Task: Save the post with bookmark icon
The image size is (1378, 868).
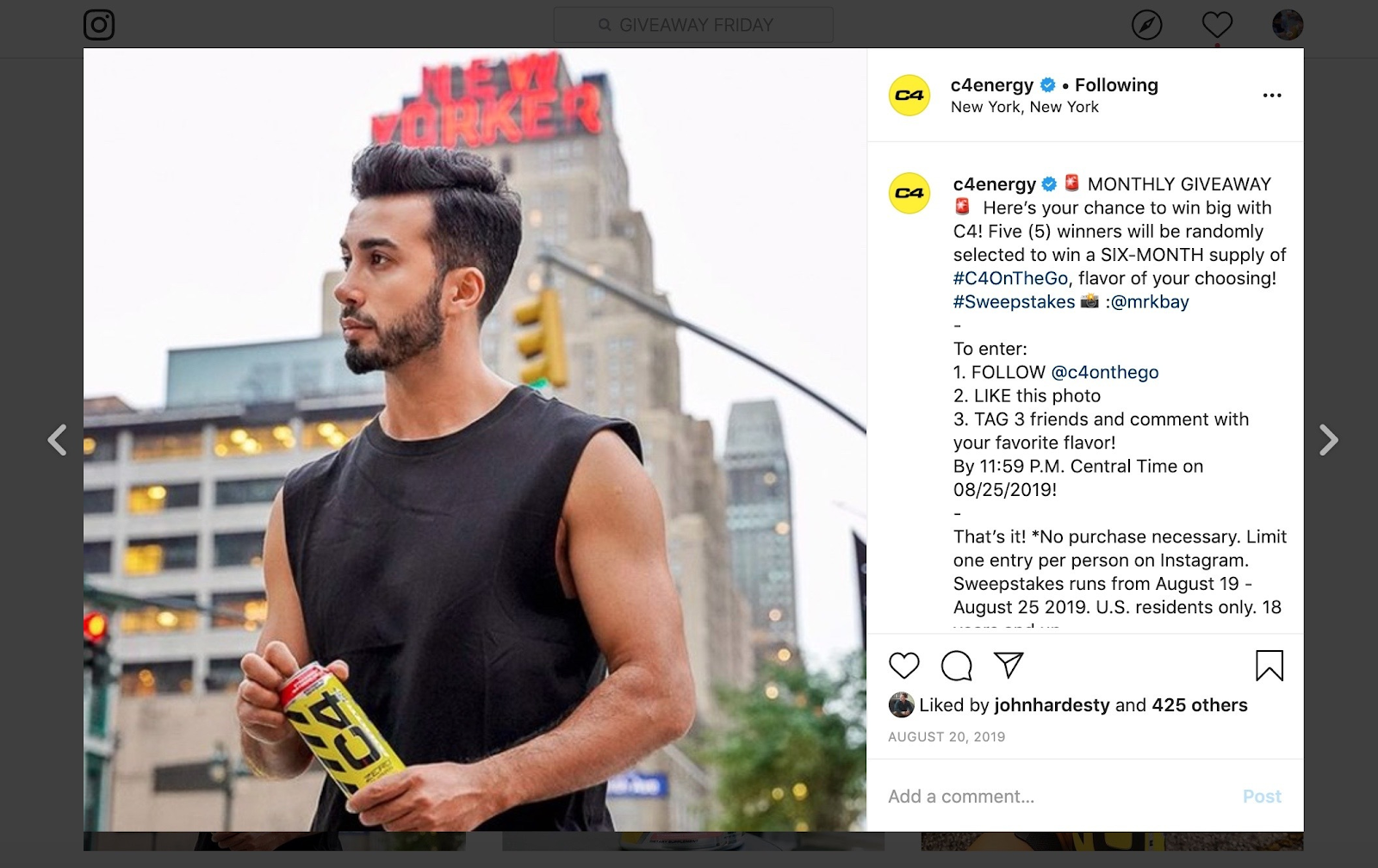Action: click(x=1269, y=666)
